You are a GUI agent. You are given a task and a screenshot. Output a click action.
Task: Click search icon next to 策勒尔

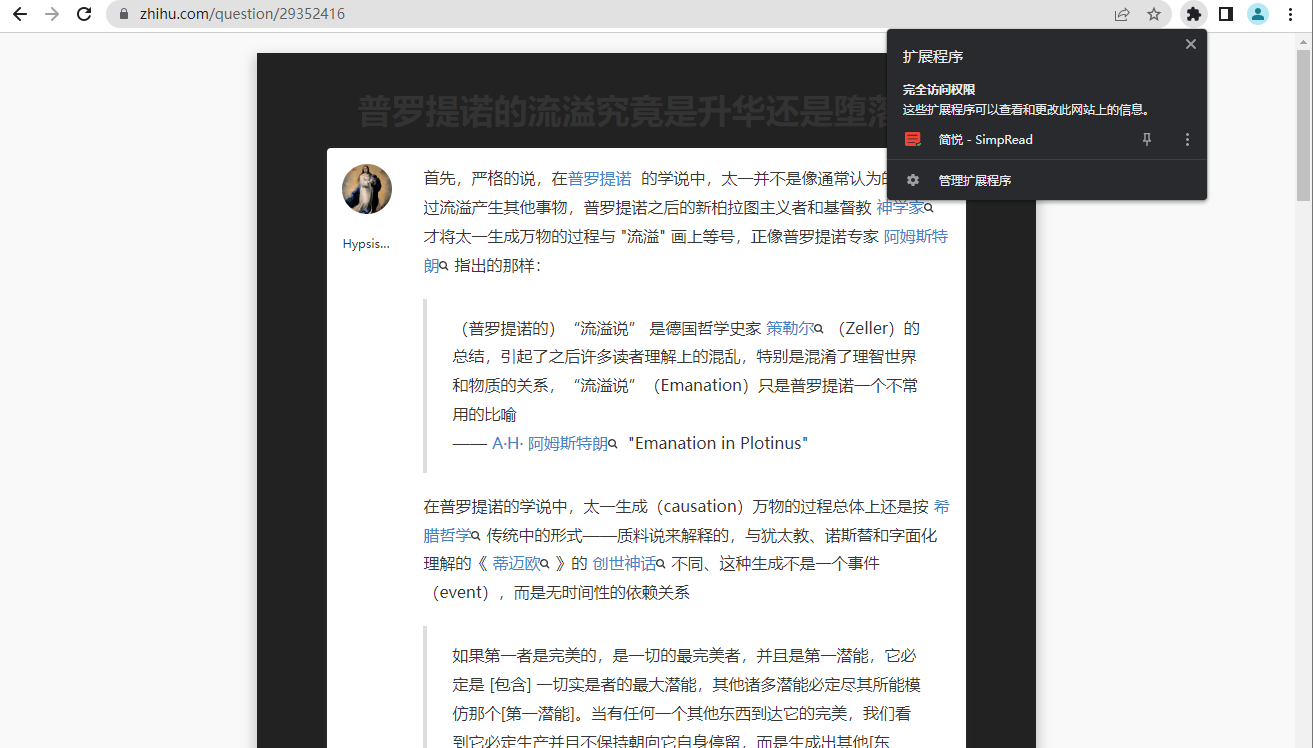[819, 330]
